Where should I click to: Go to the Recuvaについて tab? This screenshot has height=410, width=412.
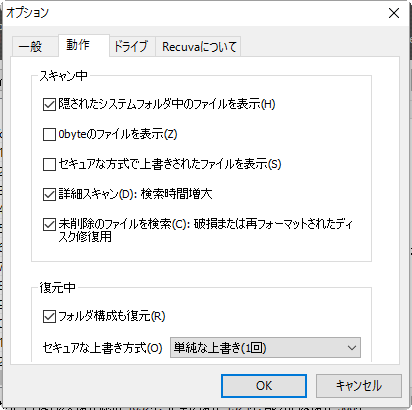(x=198, y=47)
